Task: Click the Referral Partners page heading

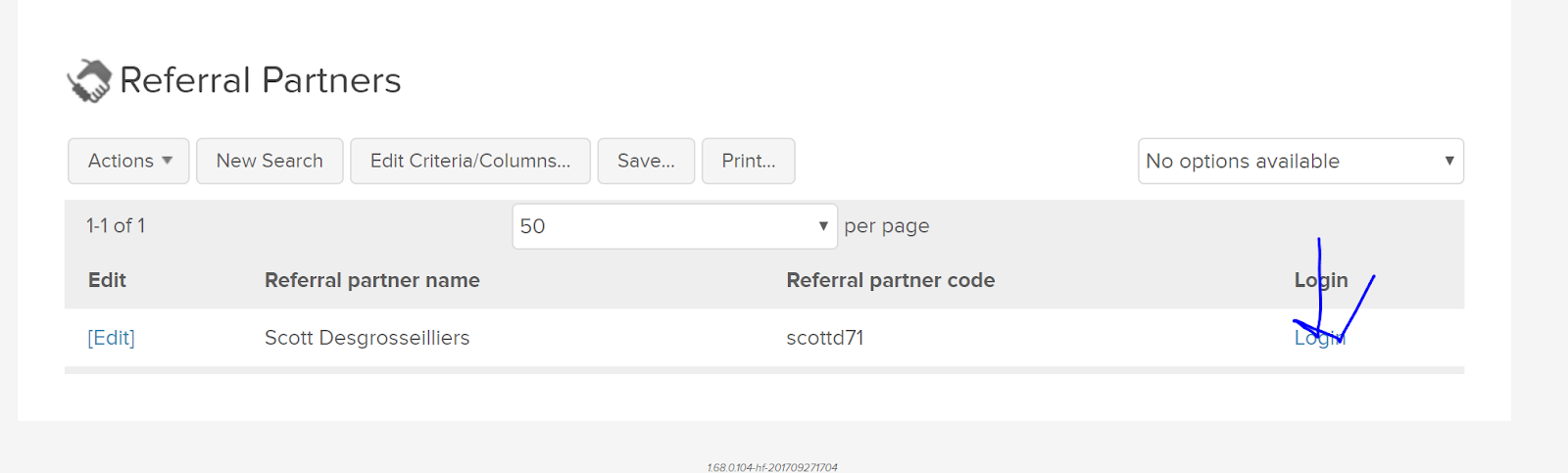Action: point(261,80)
